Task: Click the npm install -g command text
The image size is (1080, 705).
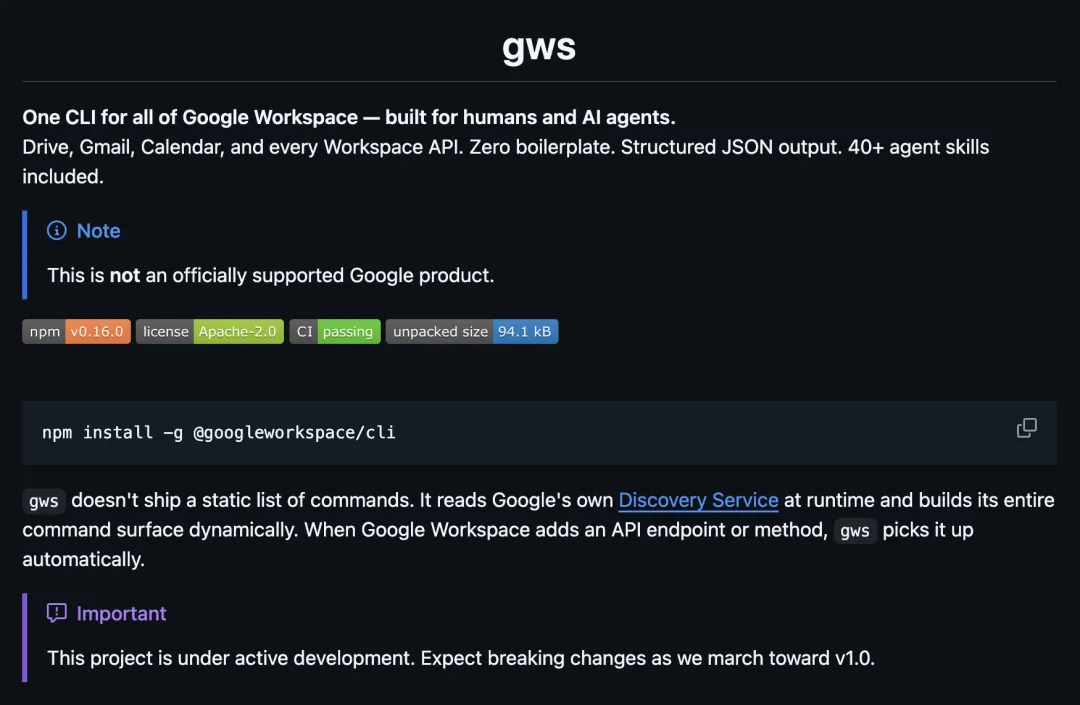Action: pos(218,433)
